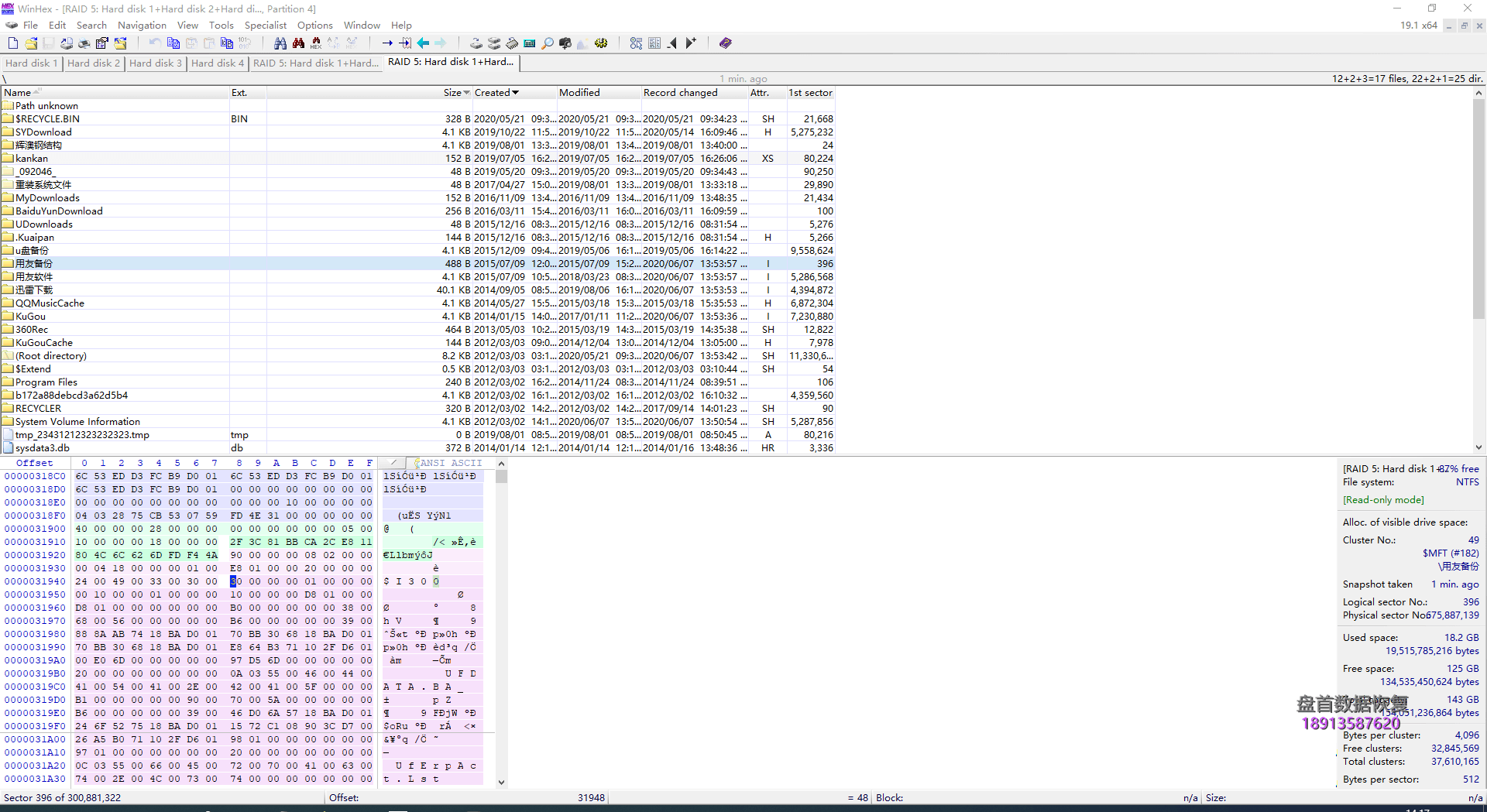Click the black left-triangle previous icon

click(x=672, y=43)
